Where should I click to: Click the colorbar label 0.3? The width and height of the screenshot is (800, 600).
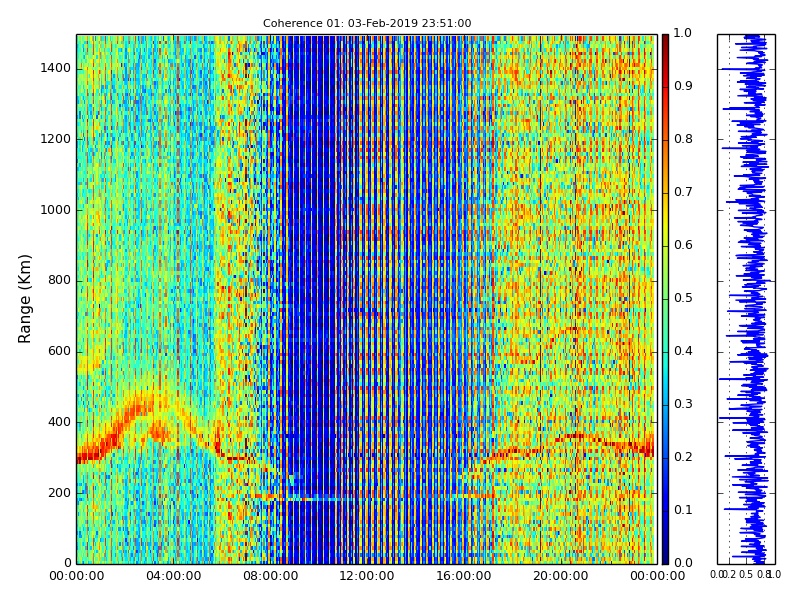(683, 404)
